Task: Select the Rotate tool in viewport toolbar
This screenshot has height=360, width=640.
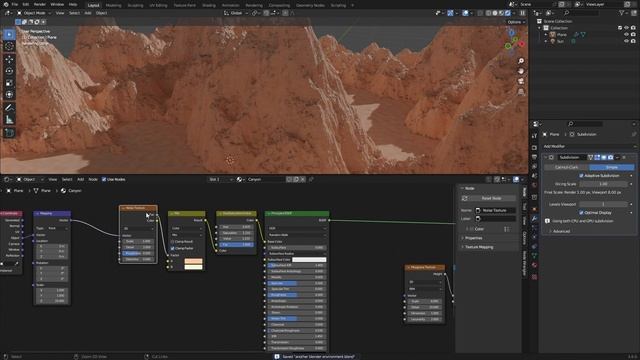Action: click(x=9, y=71)
